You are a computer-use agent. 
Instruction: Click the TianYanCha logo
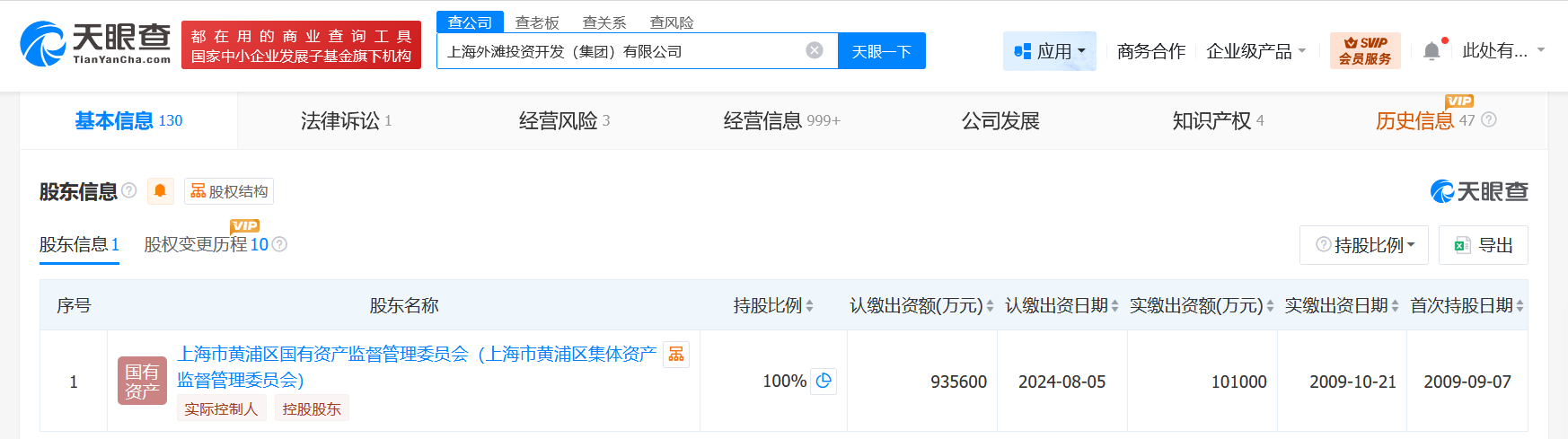(x=95, y=43)
